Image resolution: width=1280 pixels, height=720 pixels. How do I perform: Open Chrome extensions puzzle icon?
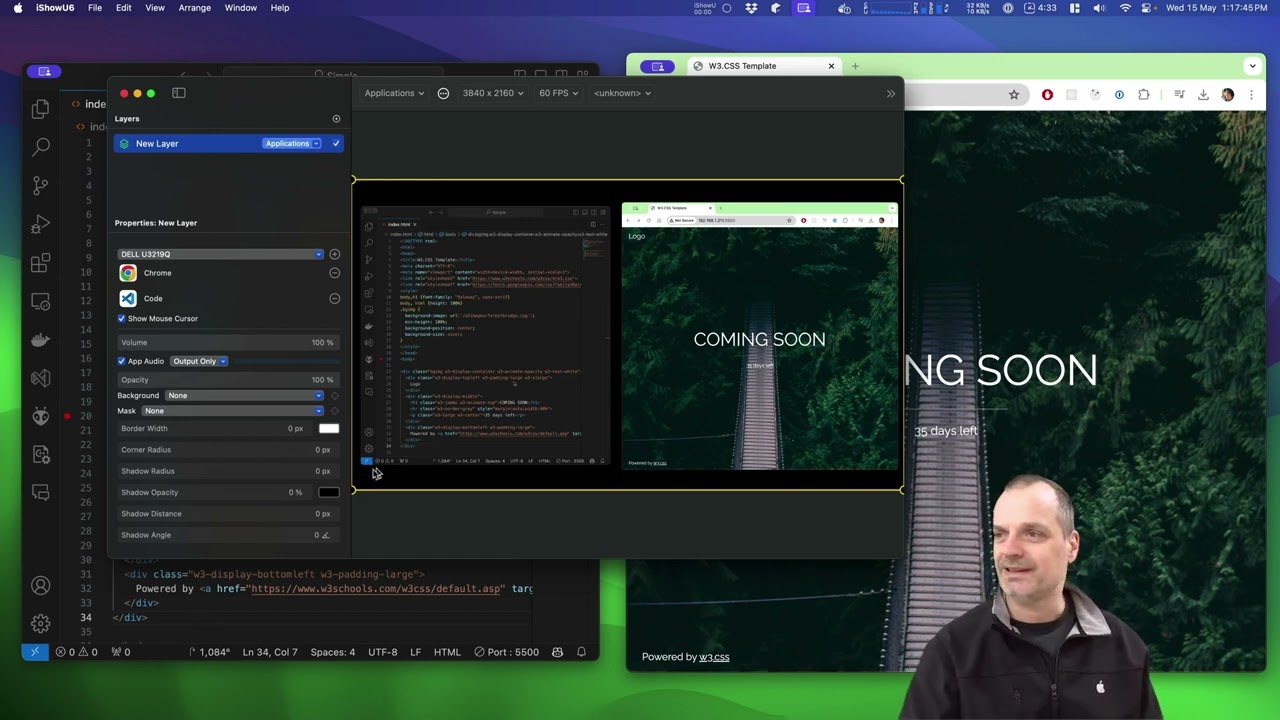point(1144,95)
